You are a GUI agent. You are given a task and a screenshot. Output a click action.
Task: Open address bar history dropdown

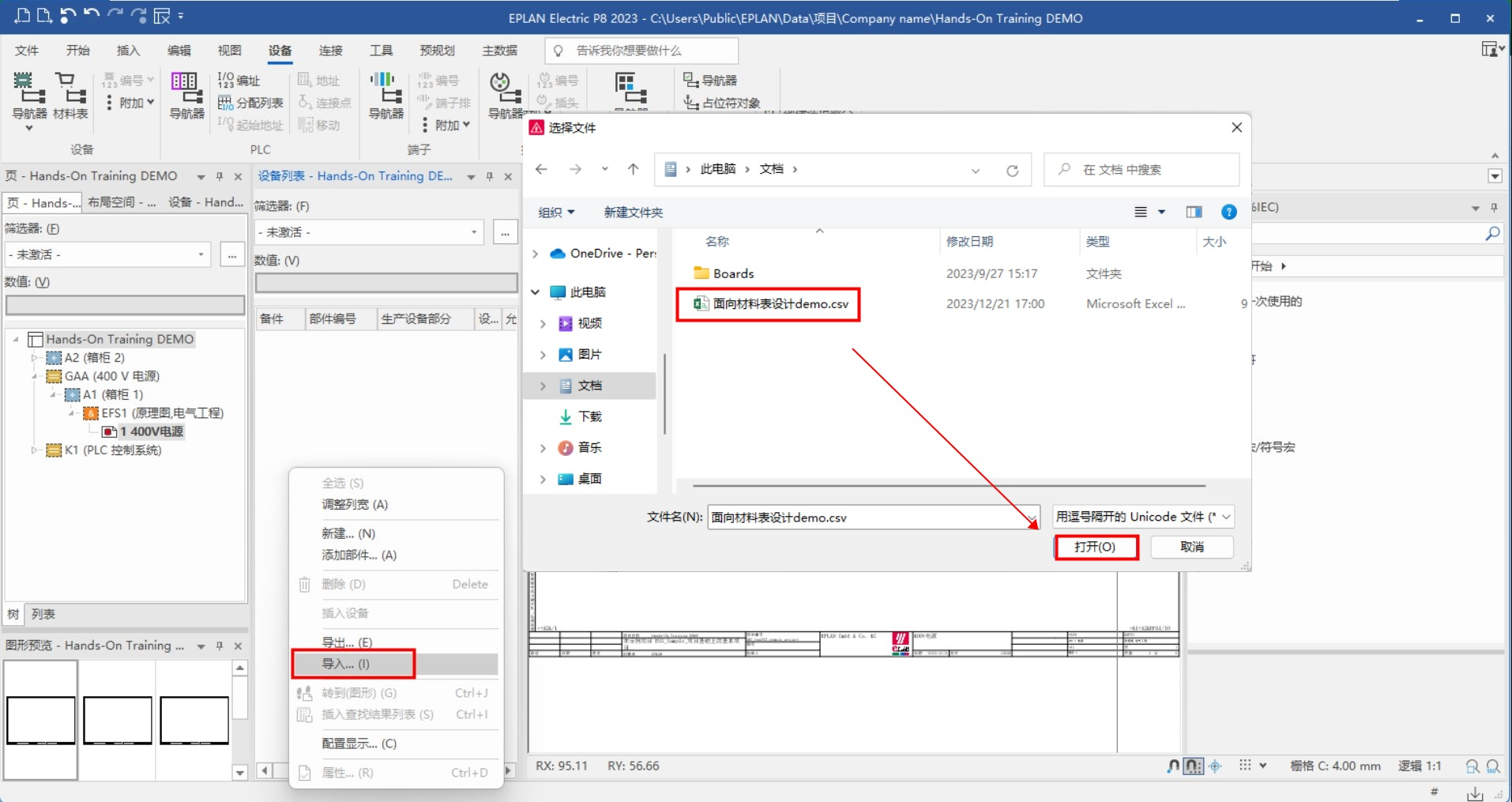coord(976,170)
